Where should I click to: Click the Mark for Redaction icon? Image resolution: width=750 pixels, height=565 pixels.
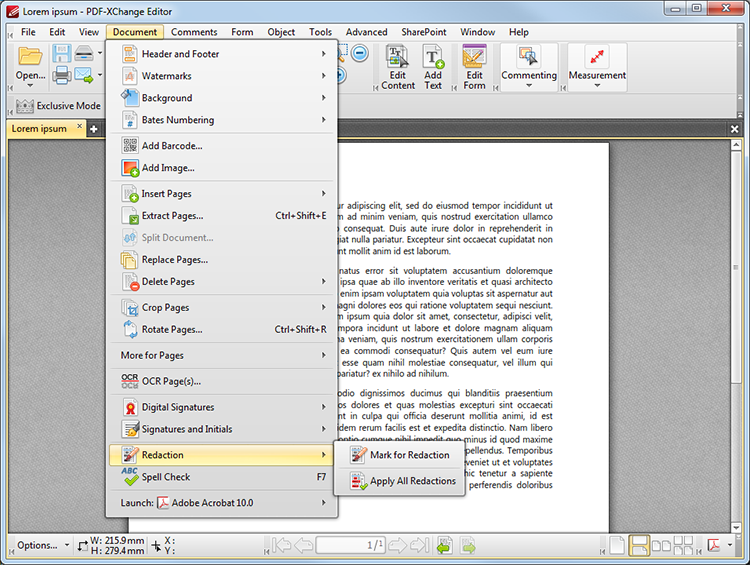[357, 455]
